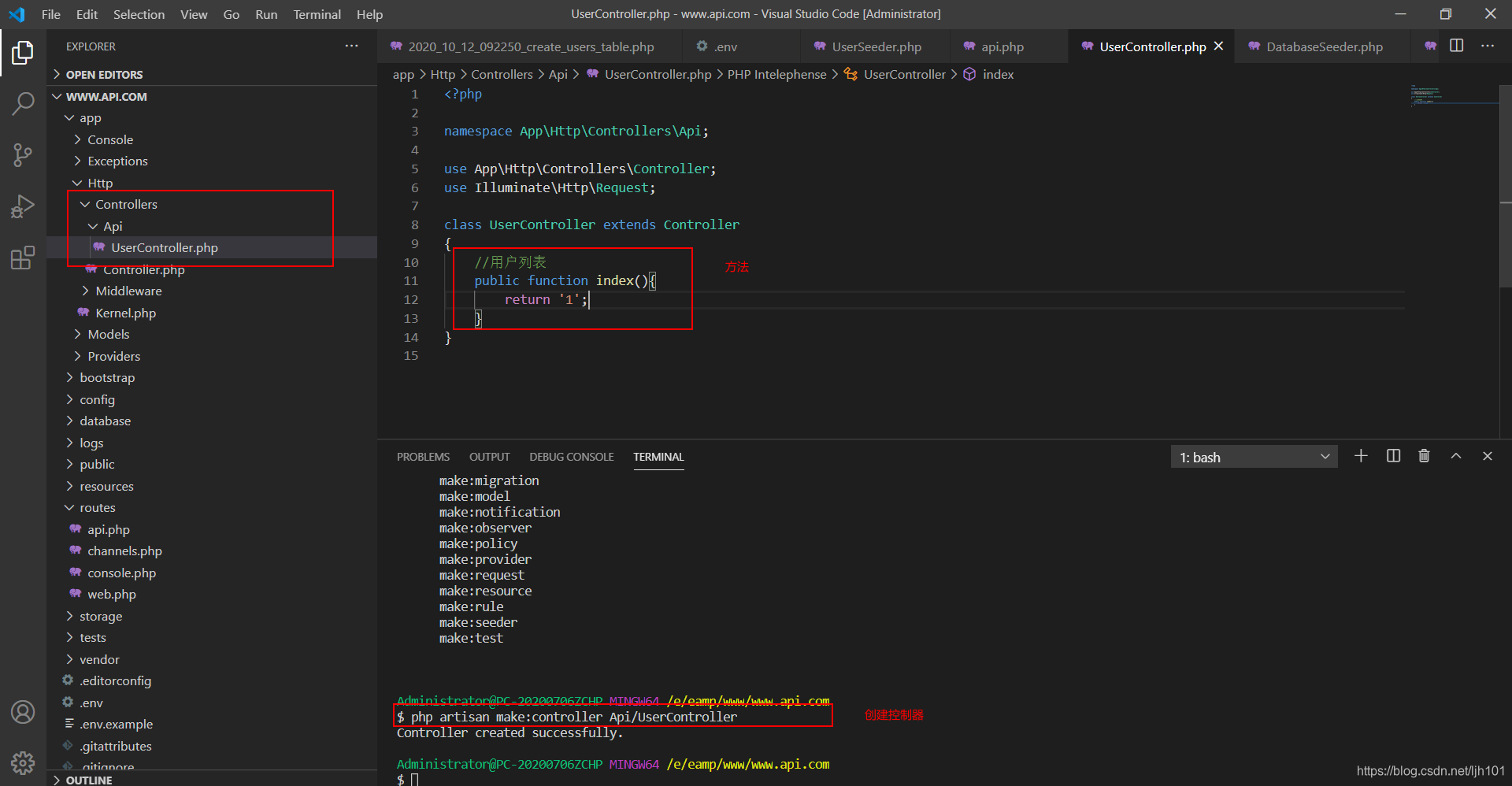Expand the database folder
This screenshot has width=1512, height=786.
pyautogui.click(x=212, y=421)
